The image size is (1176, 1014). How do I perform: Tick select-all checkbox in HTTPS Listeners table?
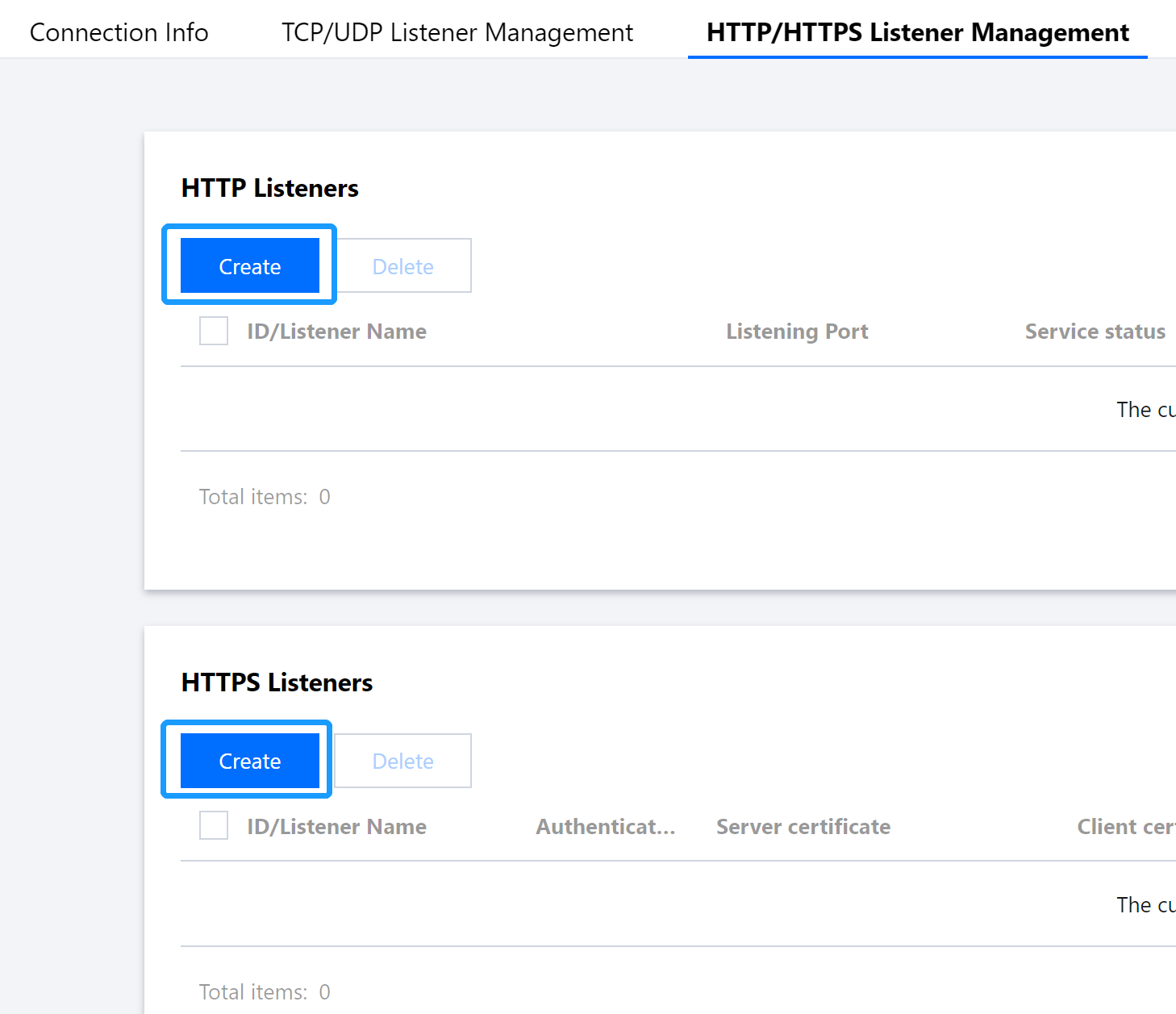coord(214,825)
